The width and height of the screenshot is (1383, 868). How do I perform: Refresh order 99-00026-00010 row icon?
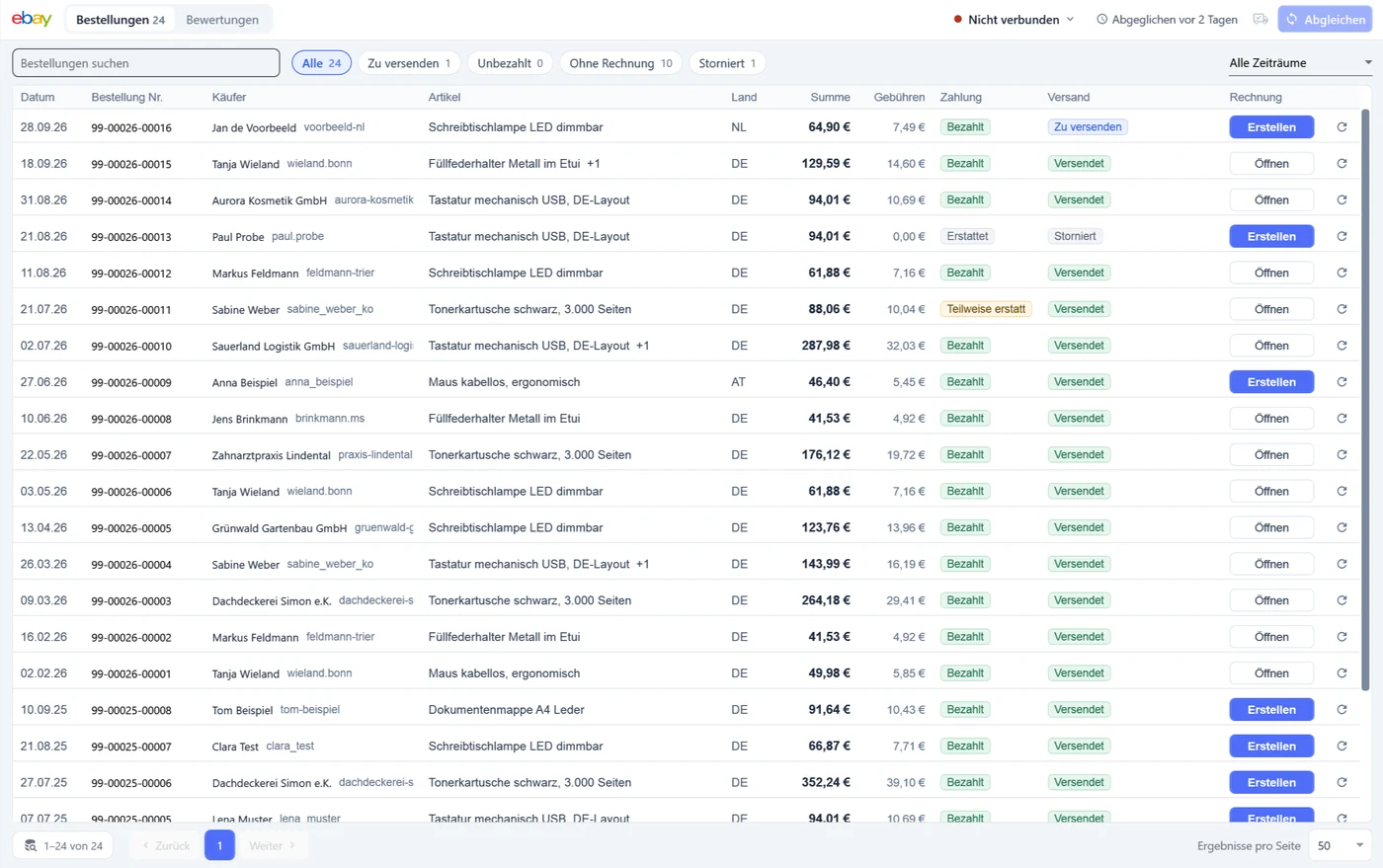(x=1342, y=346)
